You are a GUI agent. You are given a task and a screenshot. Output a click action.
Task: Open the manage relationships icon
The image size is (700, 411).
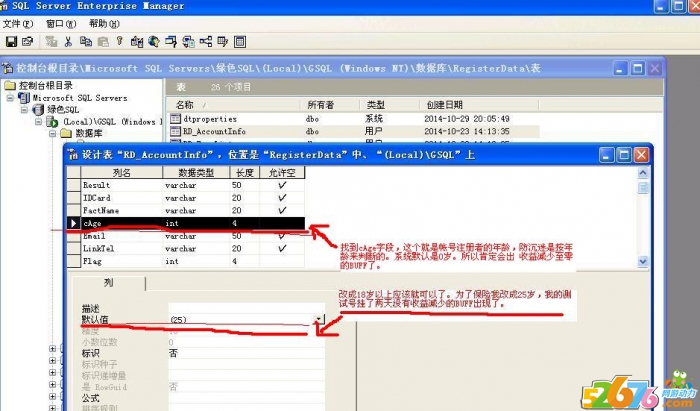pos(205,42)
